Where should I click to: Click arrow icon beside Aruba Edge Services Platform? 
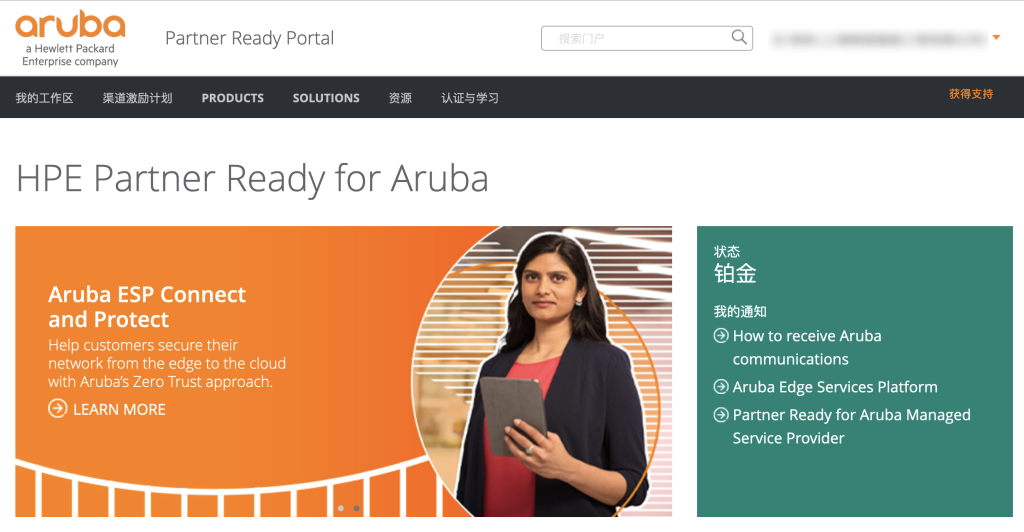721,386
